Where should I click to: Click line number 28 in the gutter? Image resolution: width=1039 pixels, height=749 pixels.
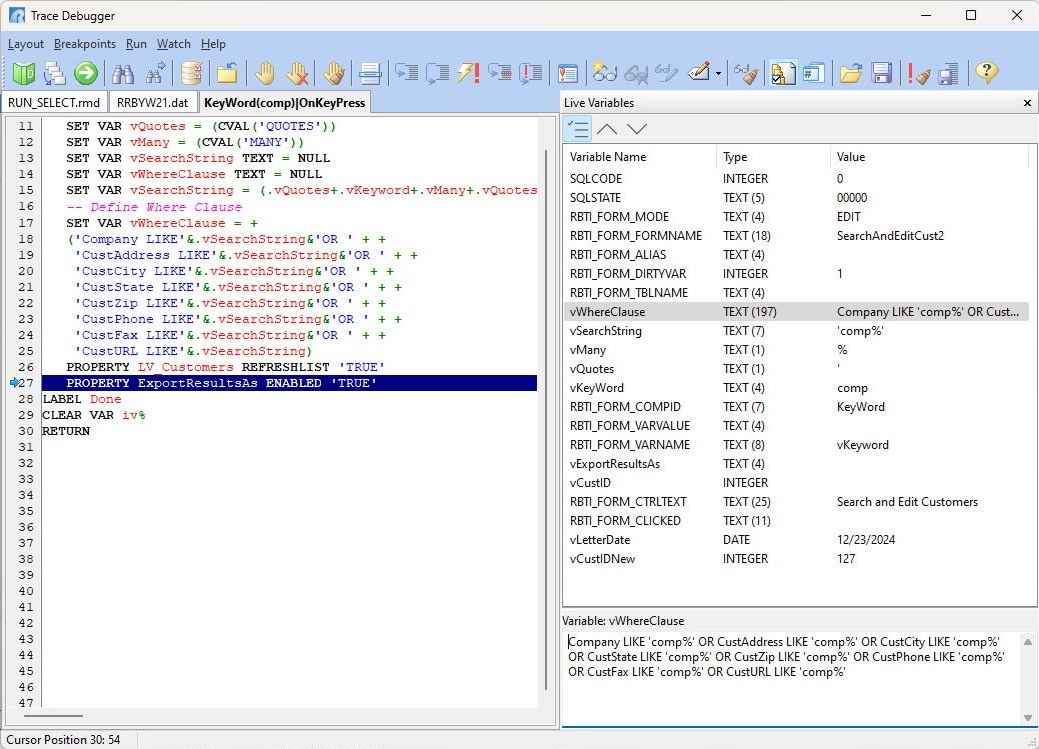pos(26,399)
